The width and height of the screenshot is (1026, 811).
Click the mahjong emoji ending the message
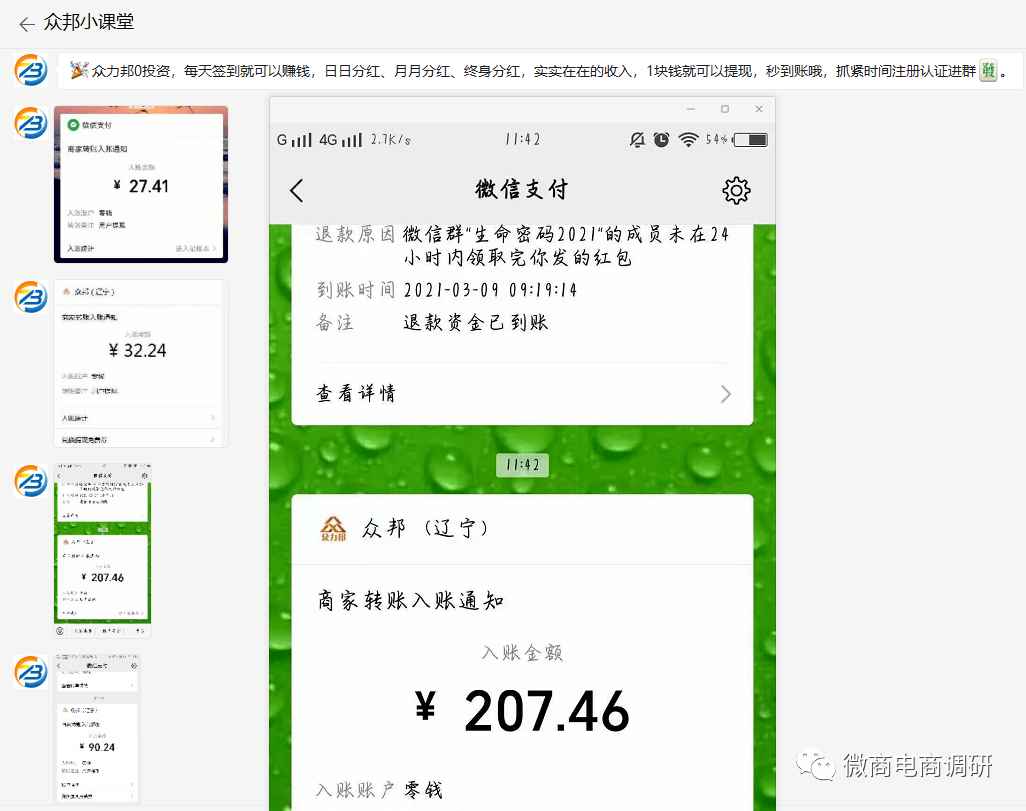[x=988, y=71]
